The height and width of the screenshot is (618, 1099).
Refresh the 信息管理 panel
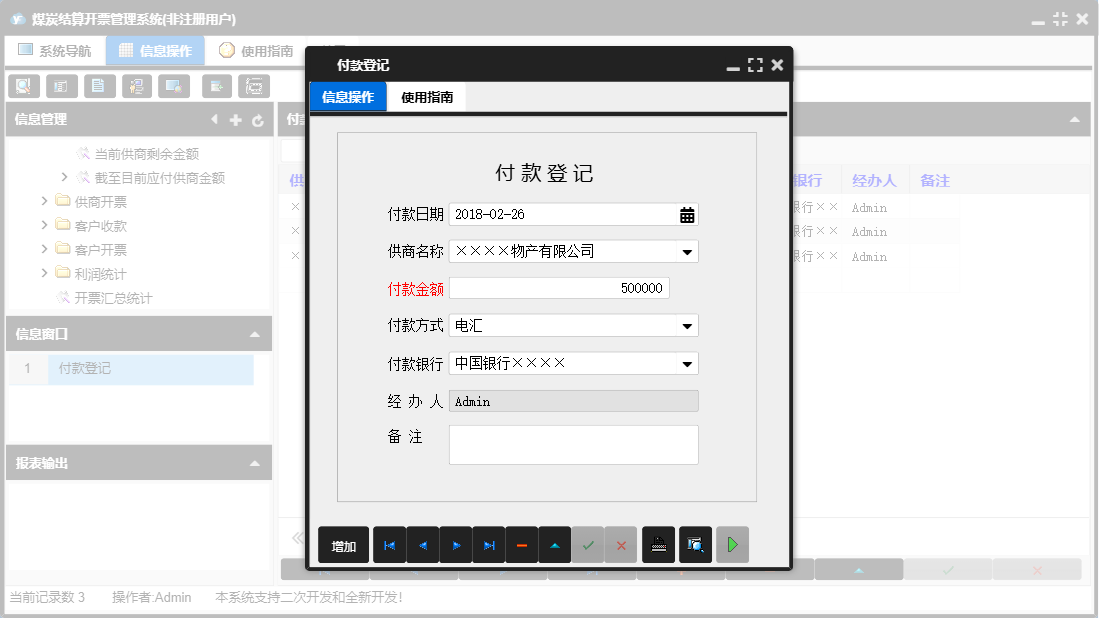(258, 119)
